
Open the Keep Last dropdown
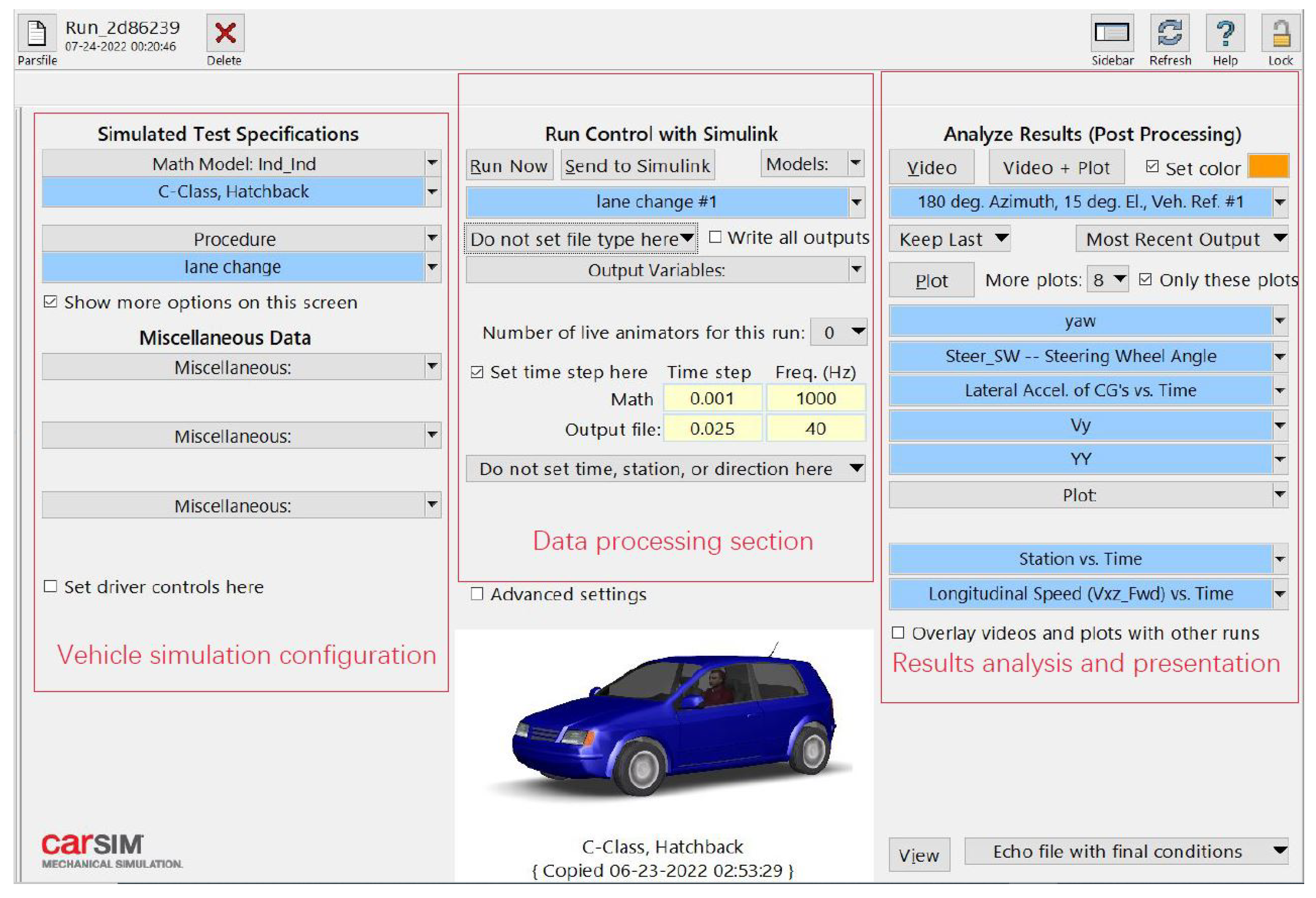tap(950, 239)
